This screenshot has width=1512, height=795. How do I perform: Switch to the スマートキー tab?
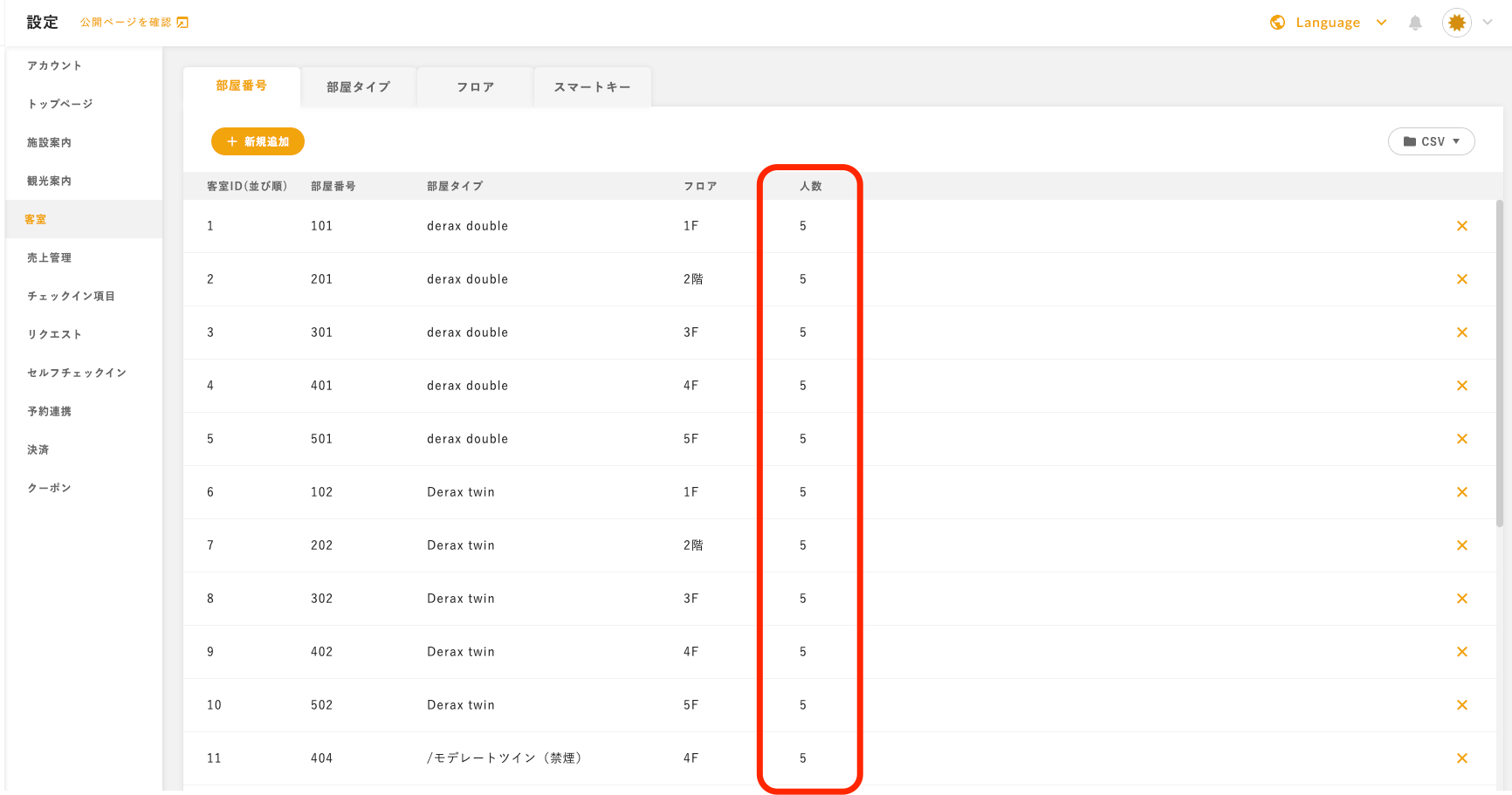[x=592, y=87]
